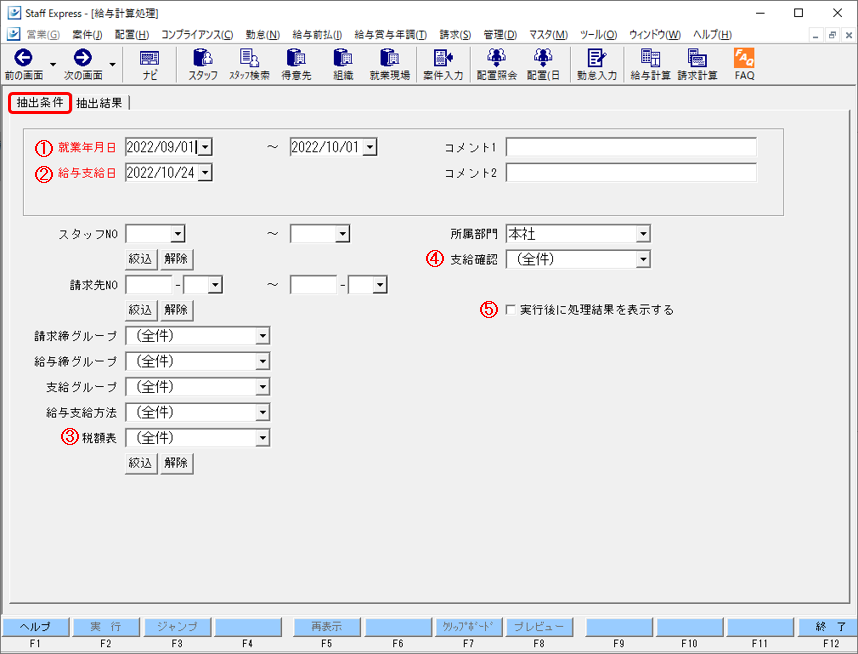Open the starting スタッフNO dropdown

point(177,234)
